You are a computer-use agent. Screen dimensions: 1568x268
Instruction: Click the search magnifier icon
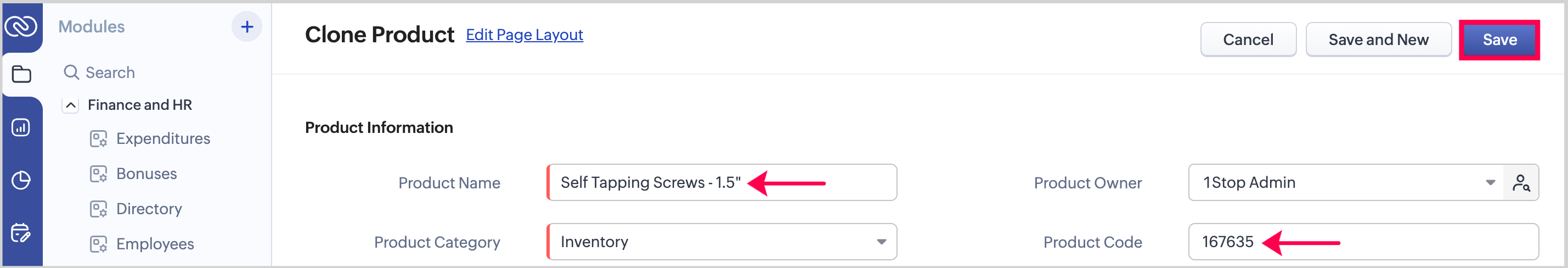71,72
